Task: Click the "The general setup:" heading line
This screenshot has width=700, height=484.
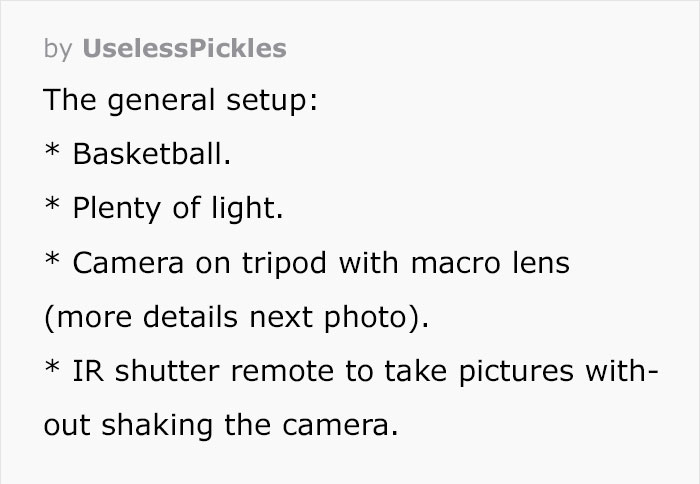Action: [180, 101]
